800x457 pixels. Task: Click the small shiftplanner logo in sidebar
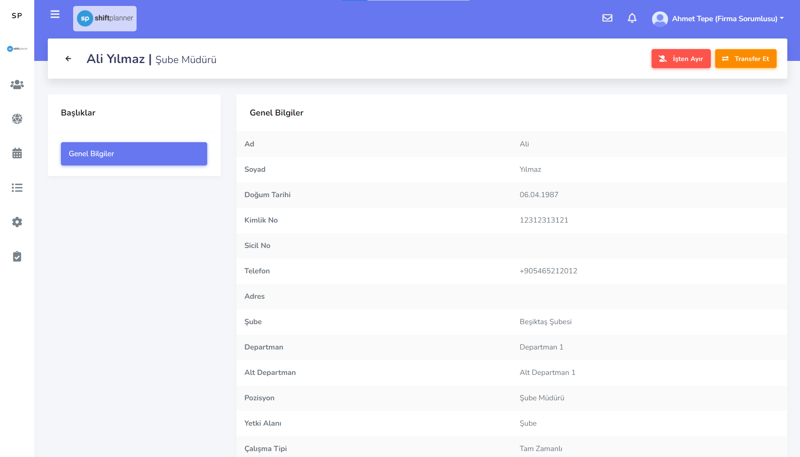coord(17,49)
